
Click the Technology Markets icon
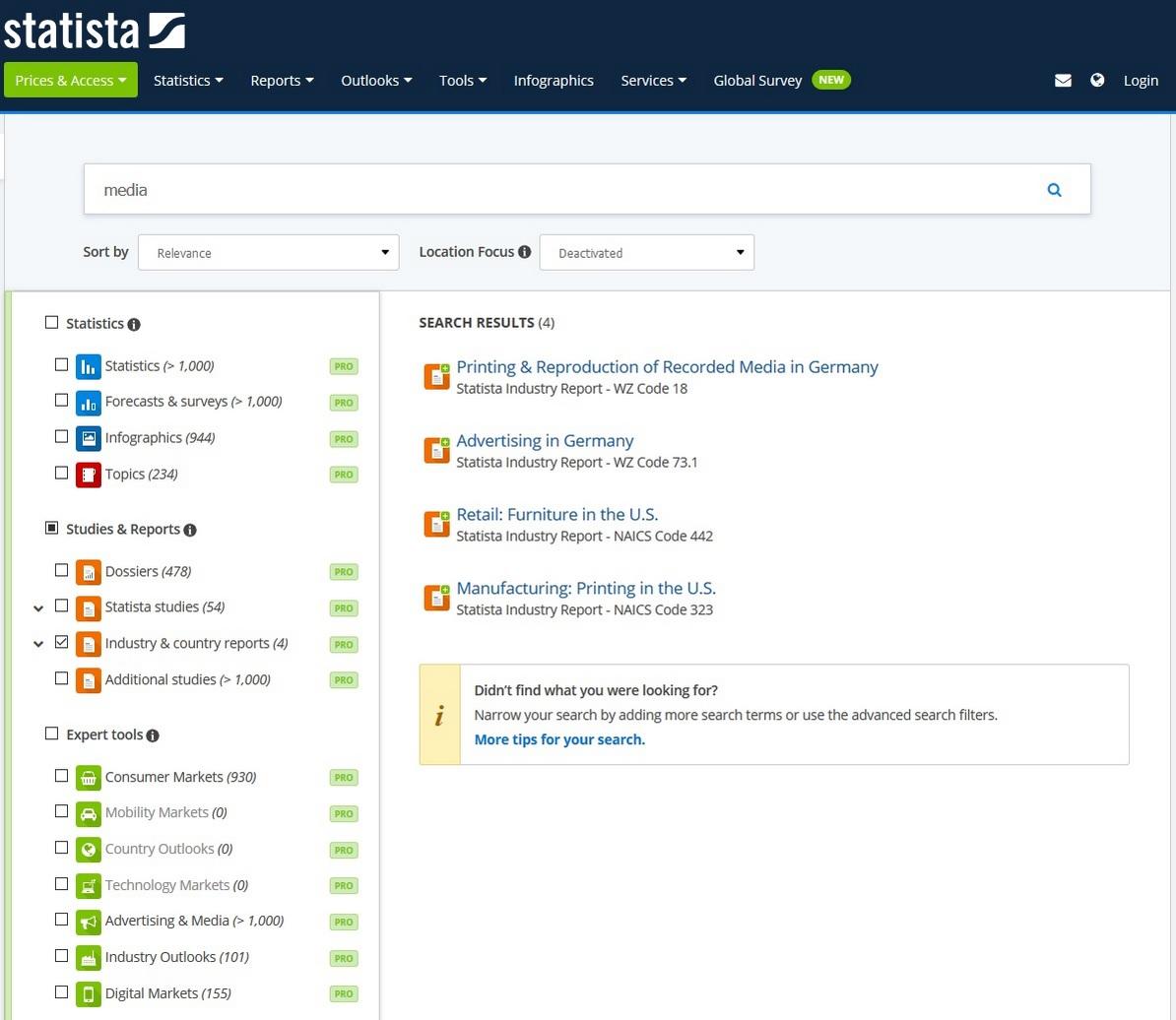(x=89, y=886)
